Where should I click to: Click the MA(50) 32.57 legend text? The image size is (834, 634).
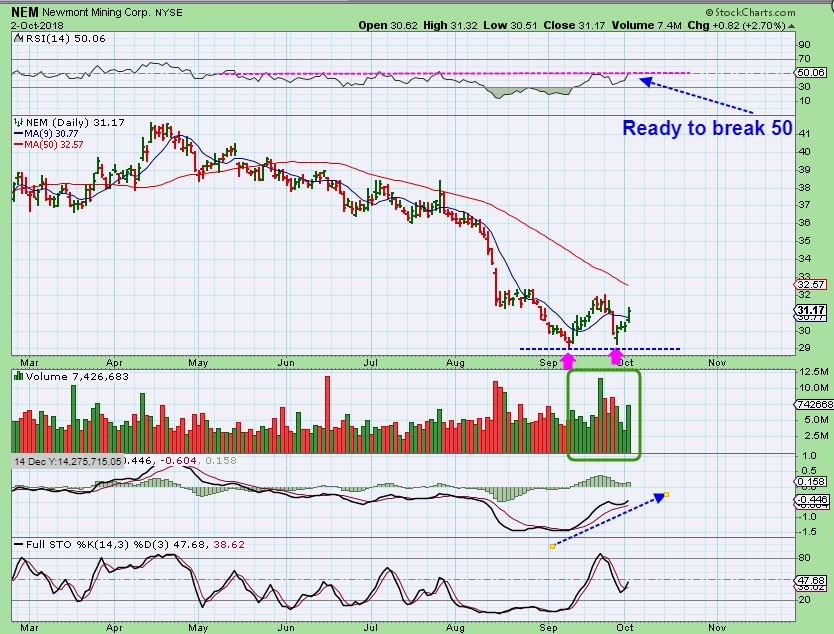(x=54, y=144)
